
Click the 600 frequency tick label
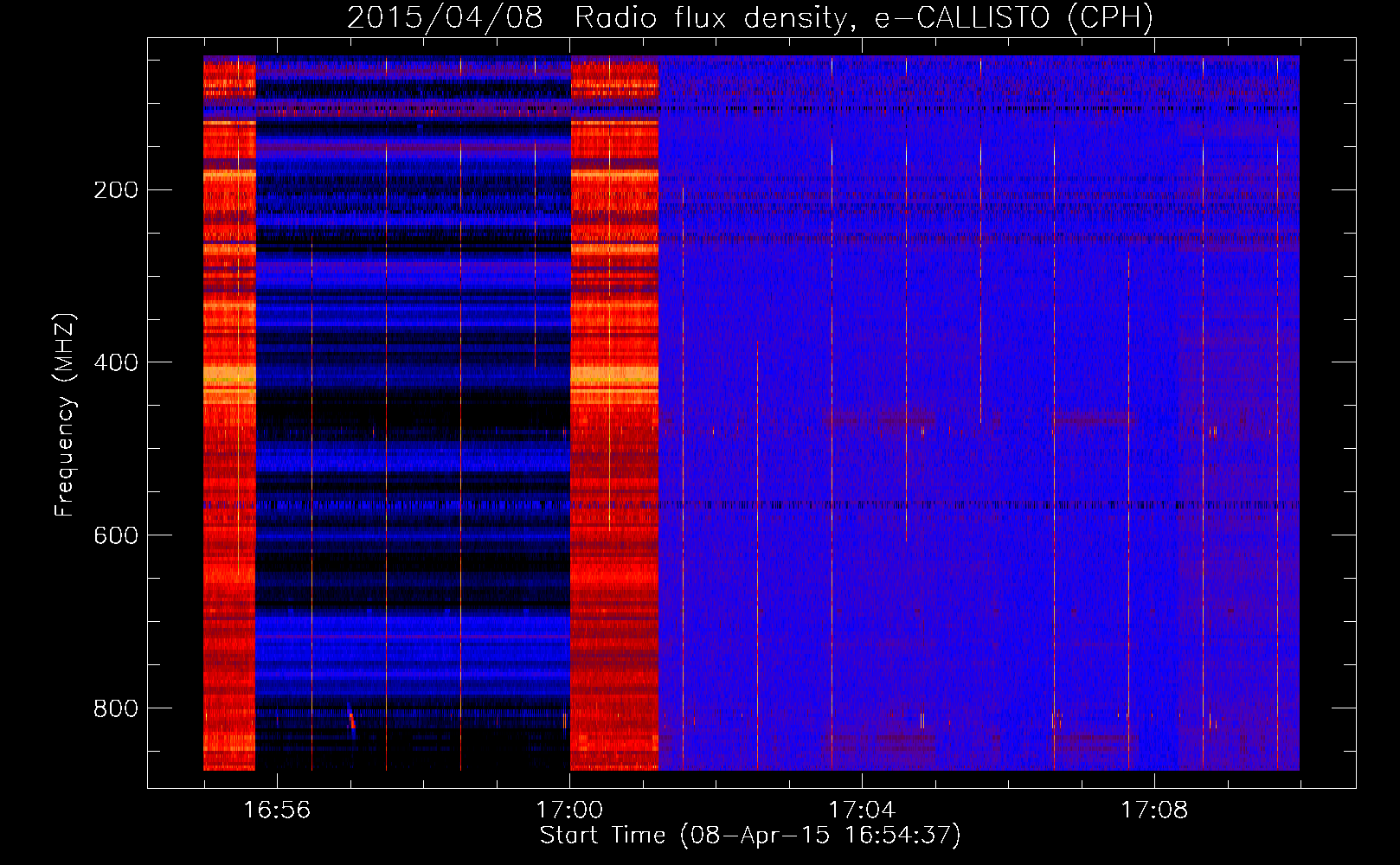(116, 536)
